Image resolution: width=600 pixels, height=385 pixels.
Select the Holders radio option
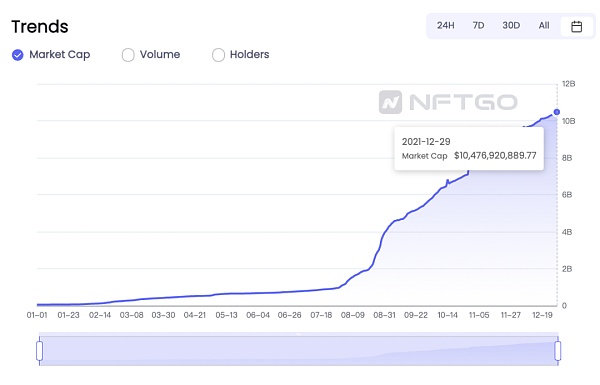pyautogui.click(x=241, y=55)
